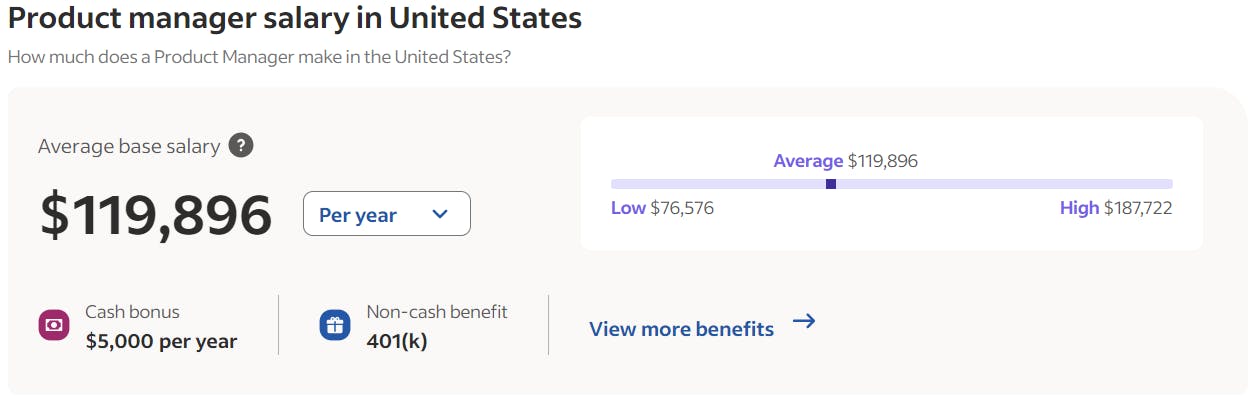This screenshot has height=400, width=1253.
Task: Click the Non-cash benefit label
Action: tap(437, 312)
